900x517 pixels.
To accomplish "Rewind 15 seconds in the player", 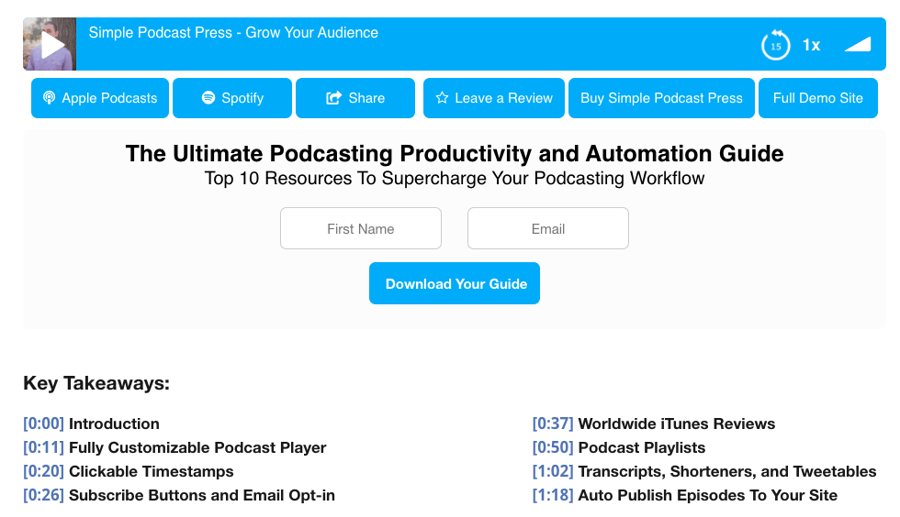I will point(775,45).
